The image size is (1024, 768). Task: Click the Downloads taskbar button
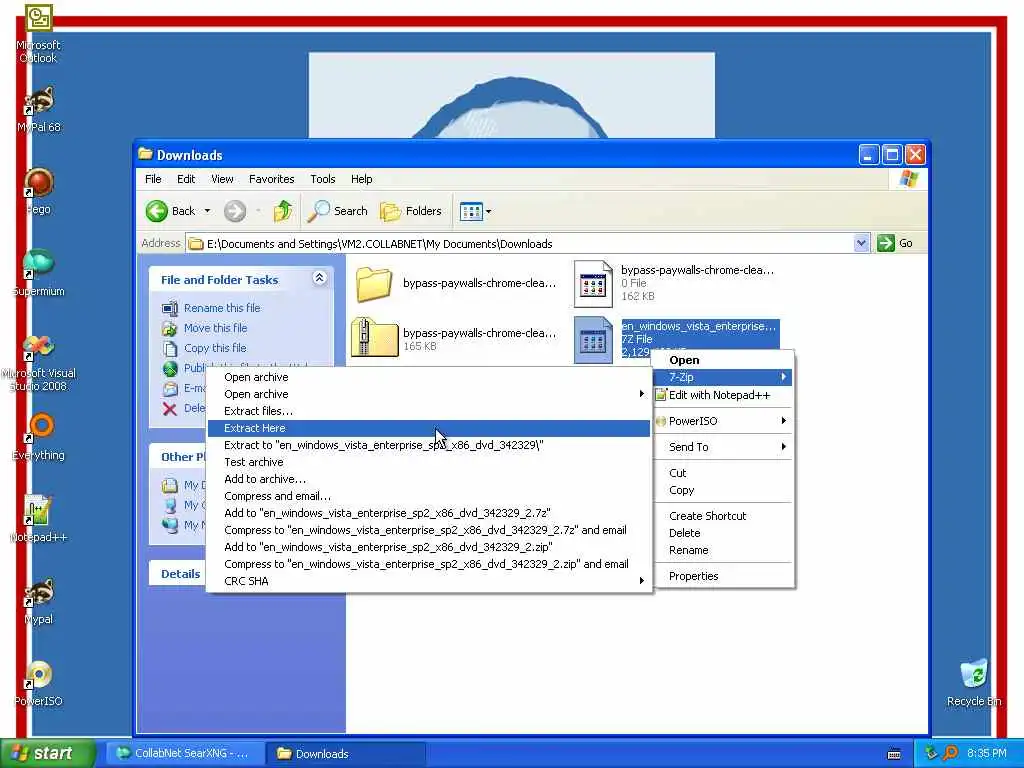coord(346,754)
